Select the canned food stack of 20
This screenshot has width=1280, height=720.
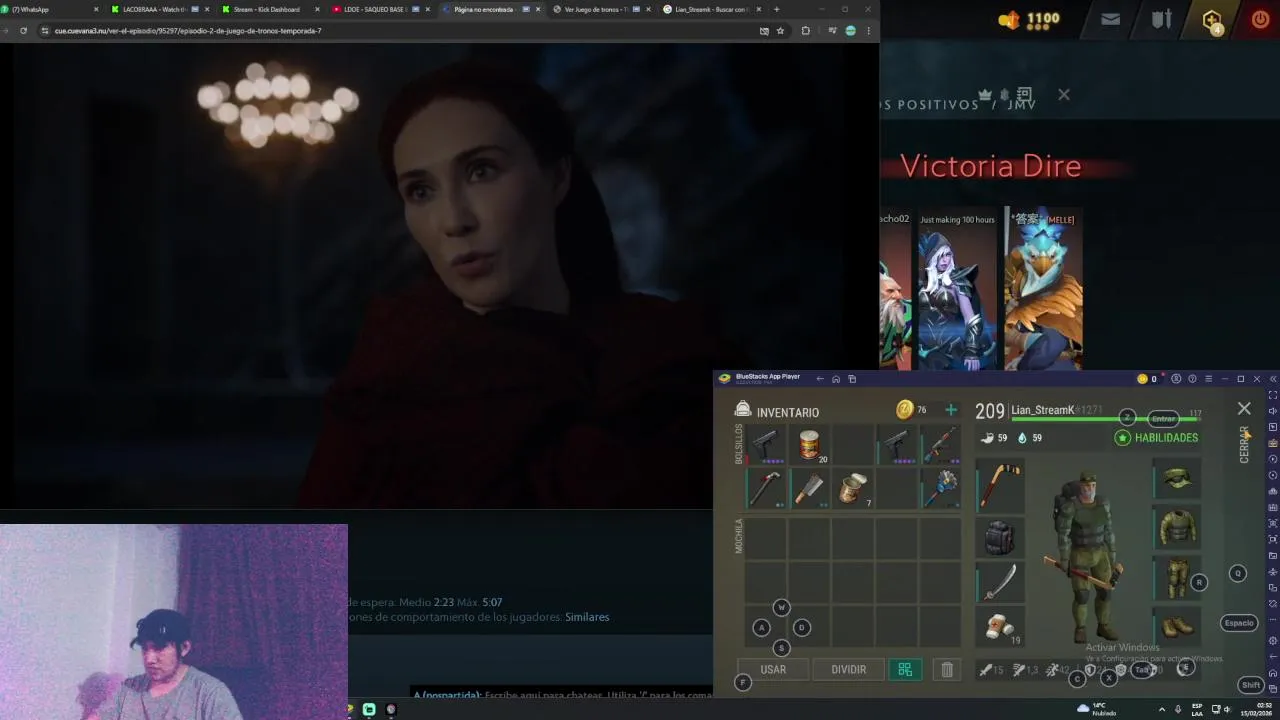point(810,444)
